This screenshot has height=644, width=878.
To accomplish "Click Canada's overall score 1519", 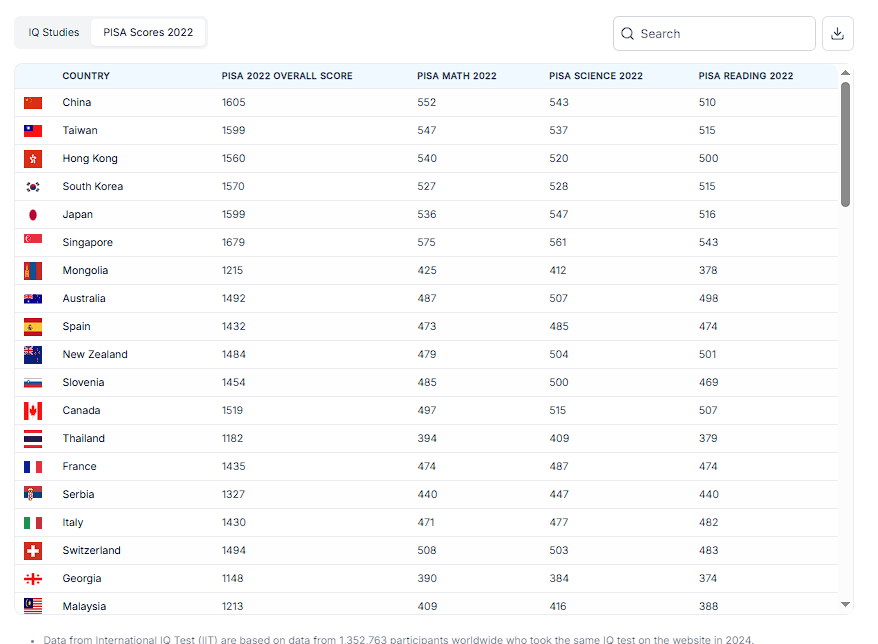I will point(232,410).
